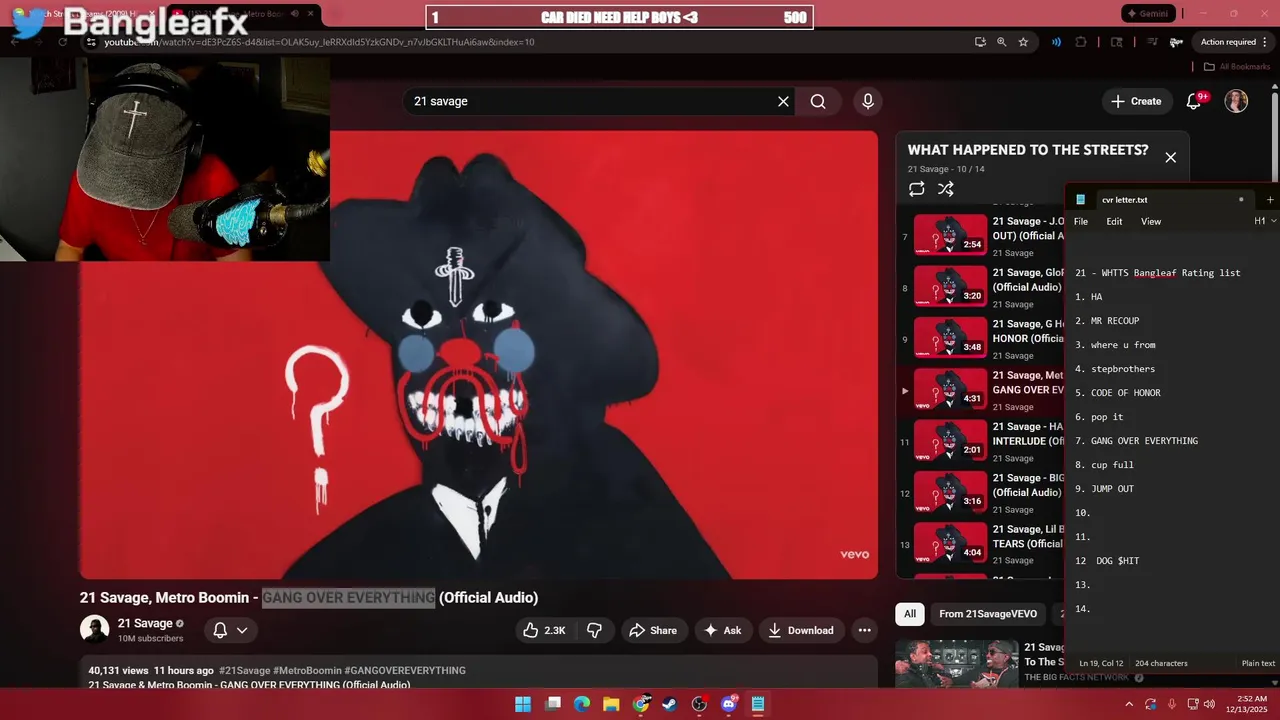Open the channel notification bell dropdown

point(231,630)
